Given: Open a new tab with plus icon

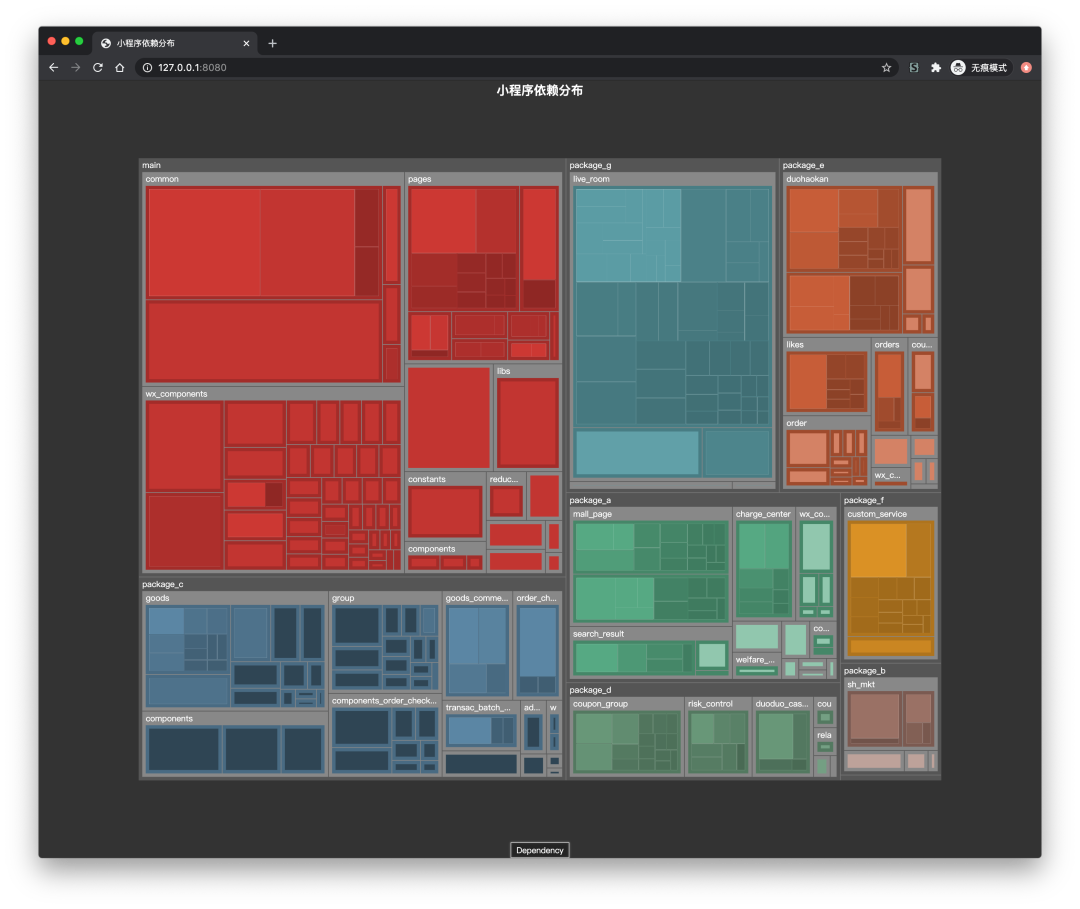Looking at the screenshot, I should (273, 43).
